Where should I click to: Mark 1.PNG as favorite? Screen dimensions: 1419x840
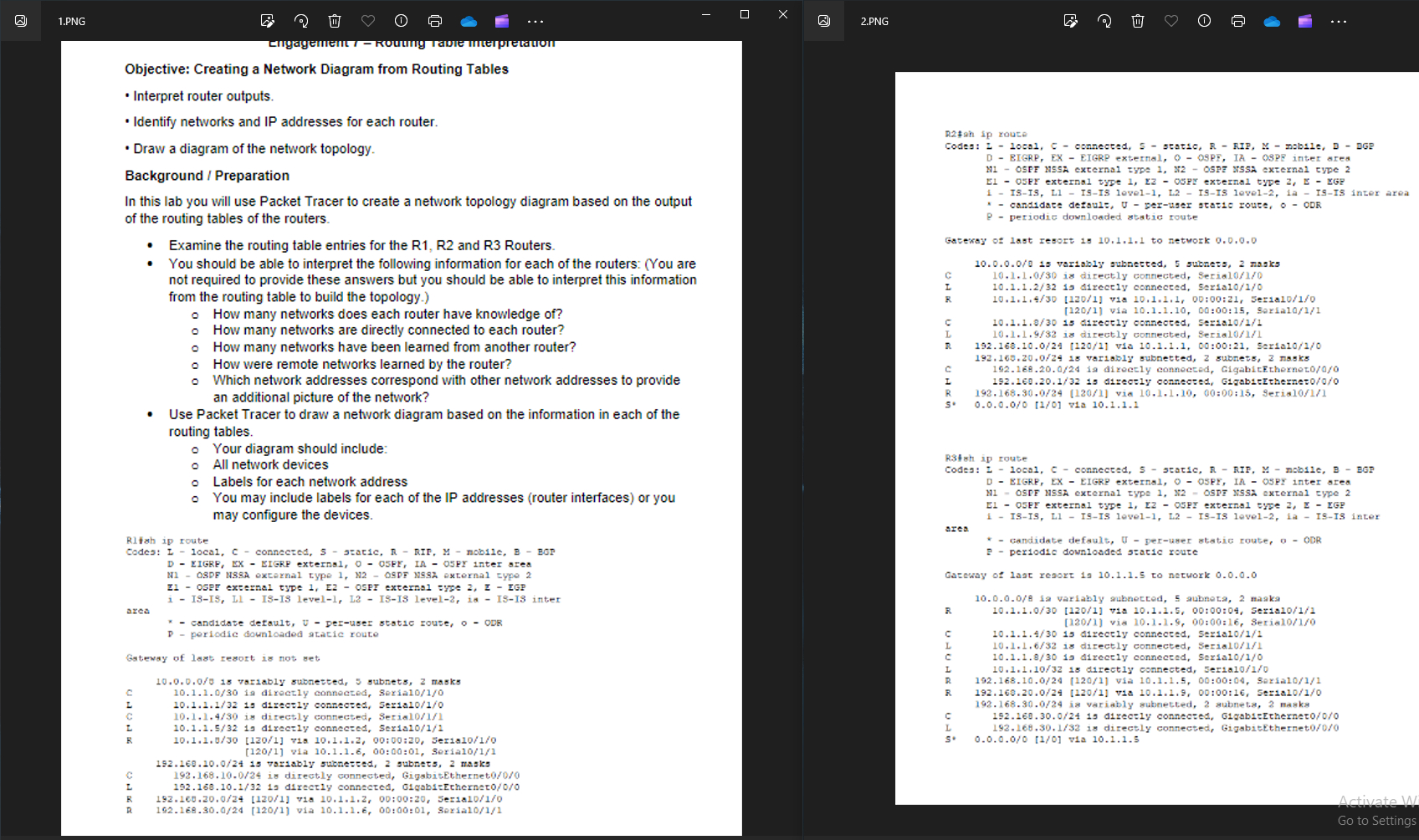point(367,21)
